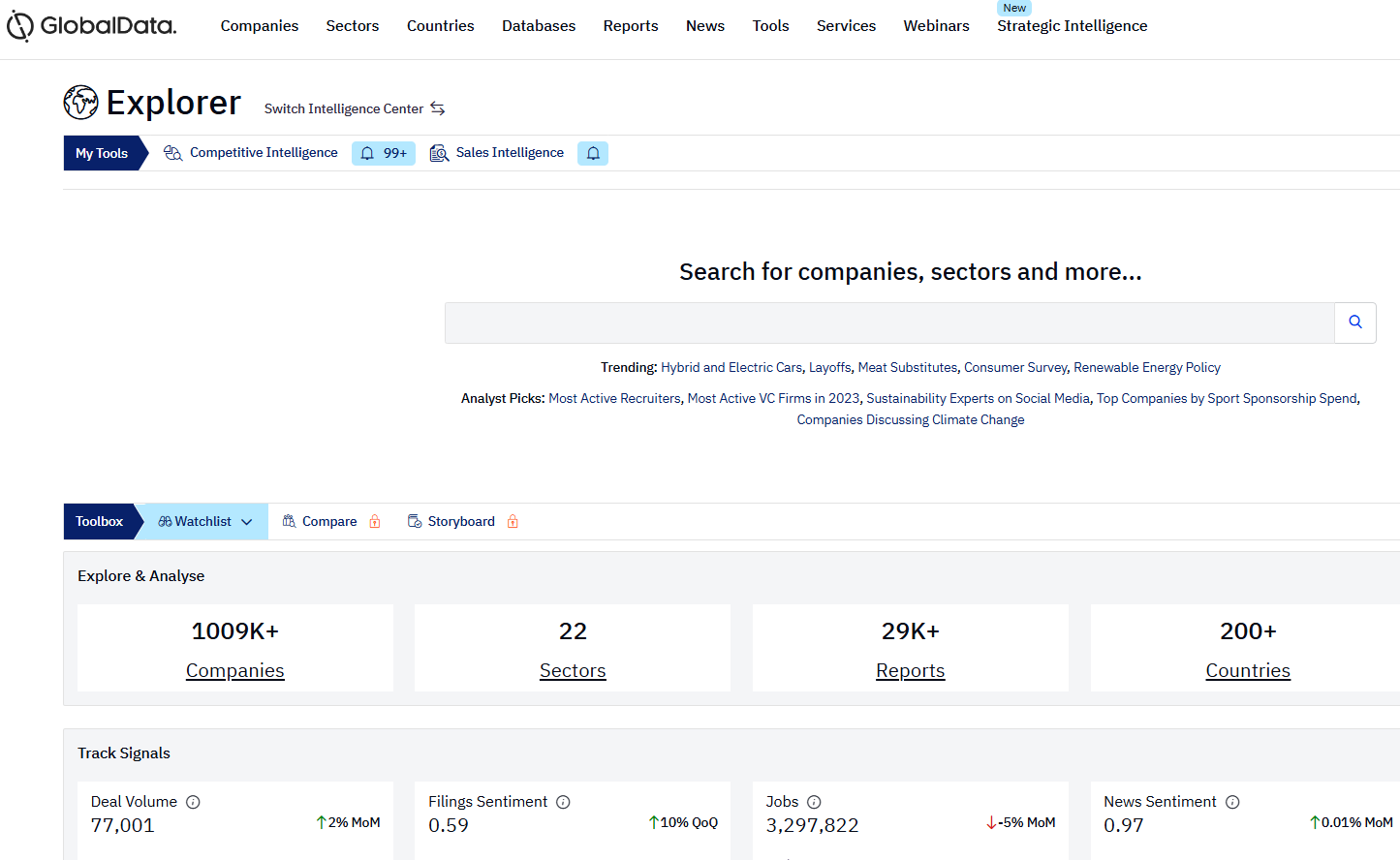
Task: Click Sales Intelligence label
Action: [510, 152]
